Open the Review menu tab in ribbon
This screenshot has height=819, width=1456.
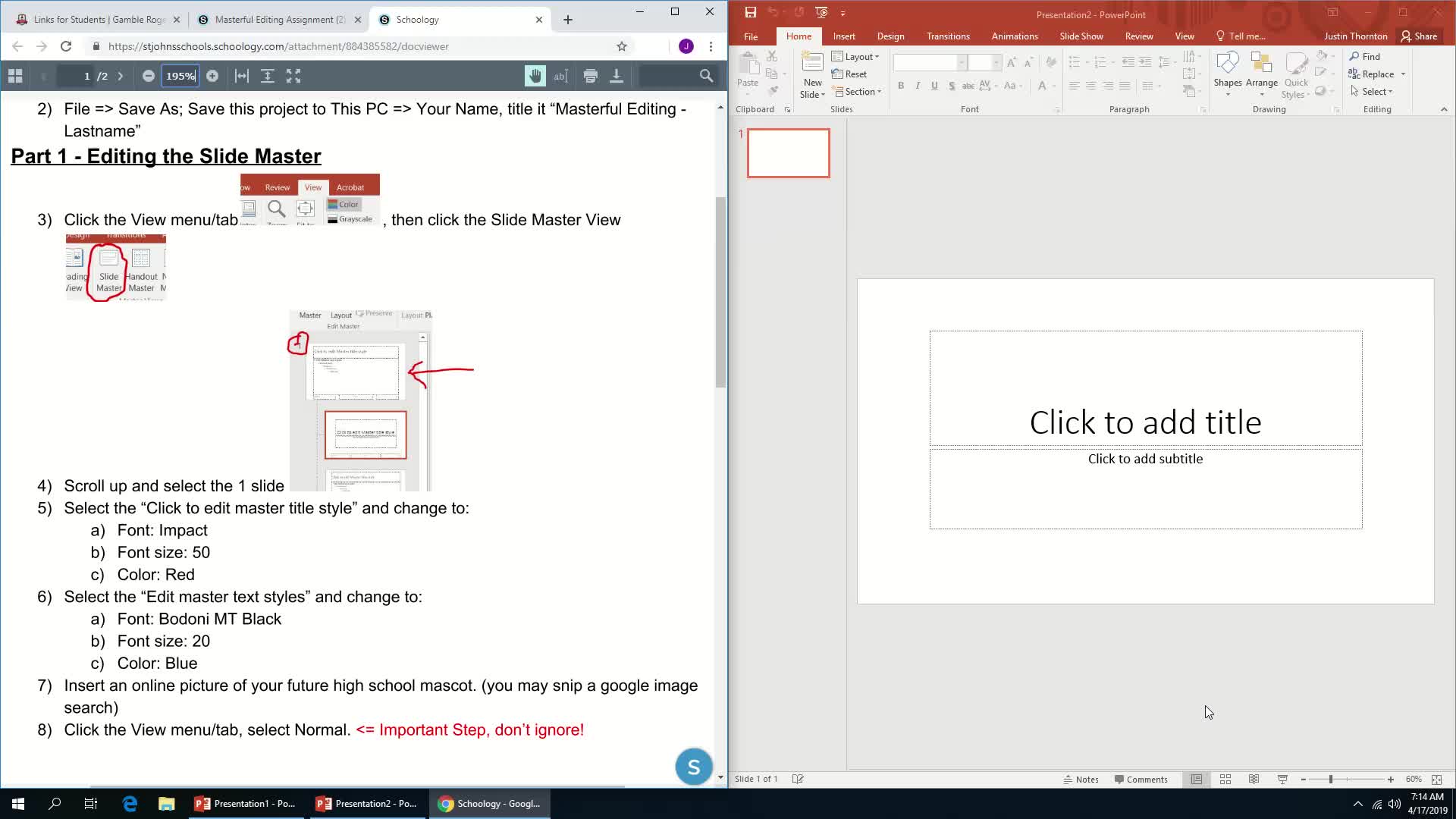(1140, 36)
